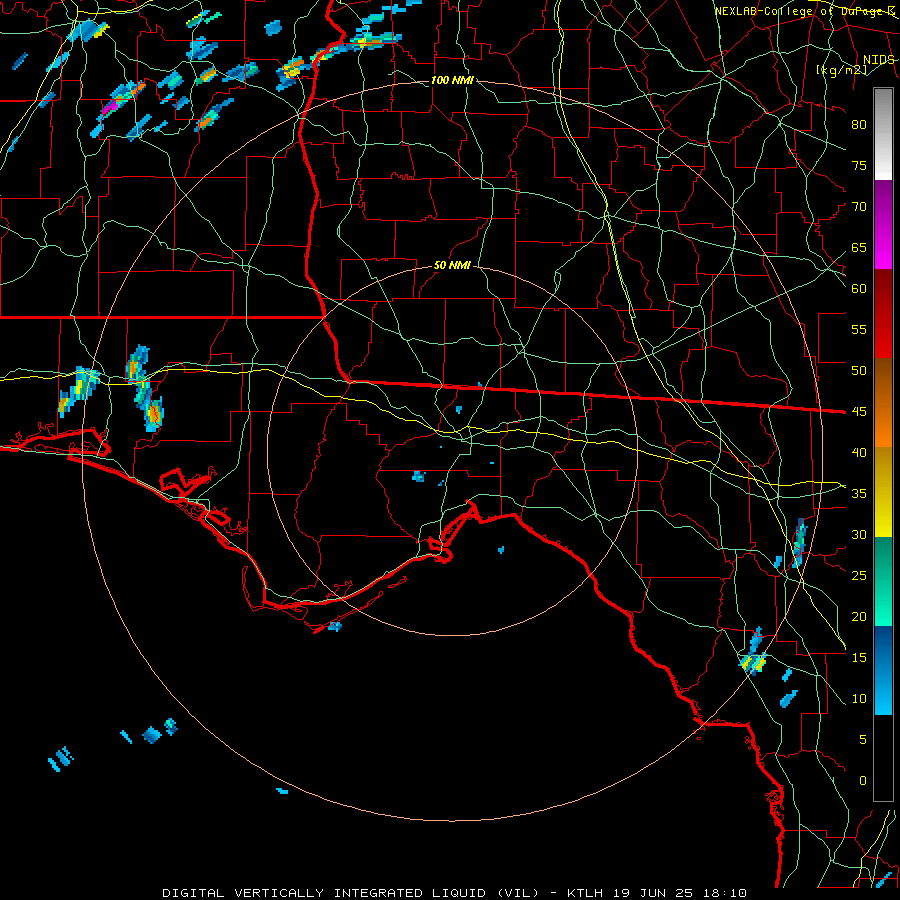Screen dimensions: 900x900
Task: Select the magenta-purple segment of the color scale
Action: (x=883, y=224)
